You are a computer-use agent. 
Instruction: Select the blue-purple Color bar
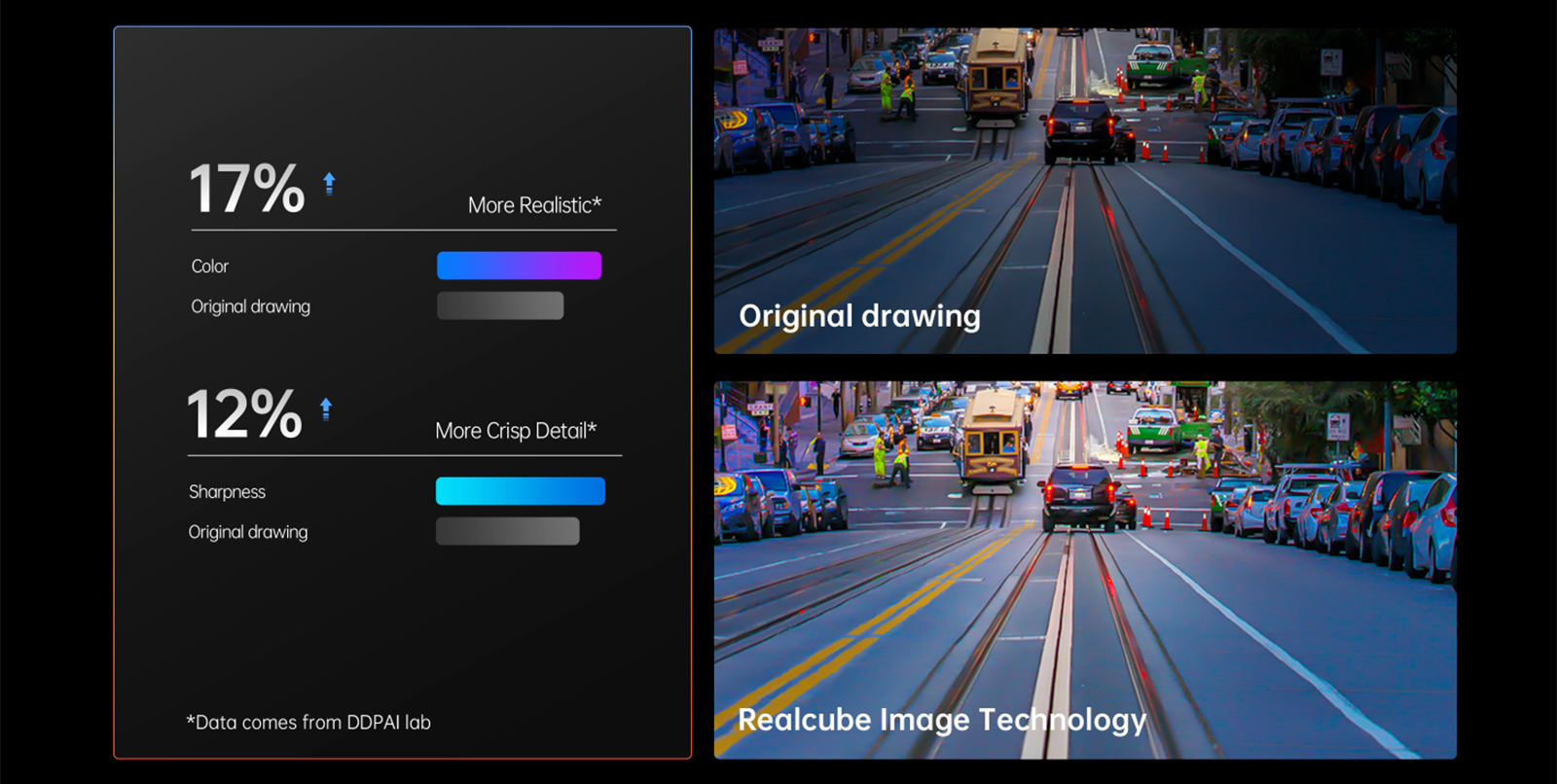(519, 266)
